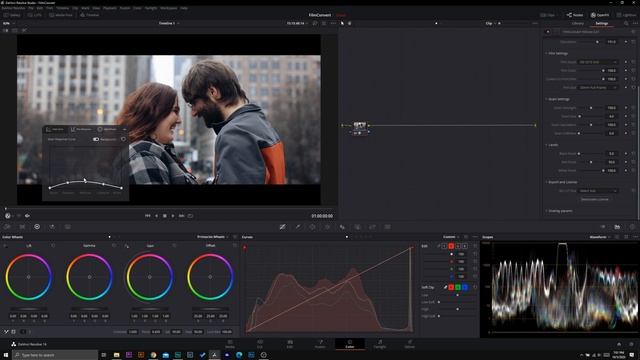Switch to the OpenFX Library tab

(x=578, y=23)
